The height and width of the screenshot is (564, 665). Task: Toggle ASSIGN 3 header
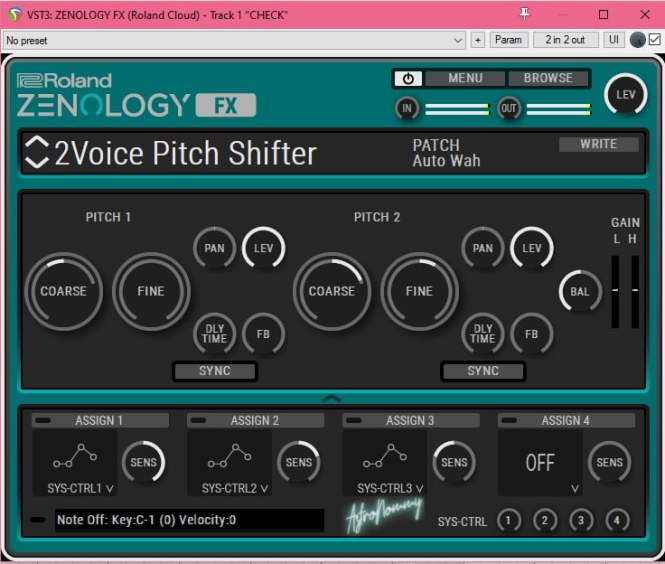411,420
